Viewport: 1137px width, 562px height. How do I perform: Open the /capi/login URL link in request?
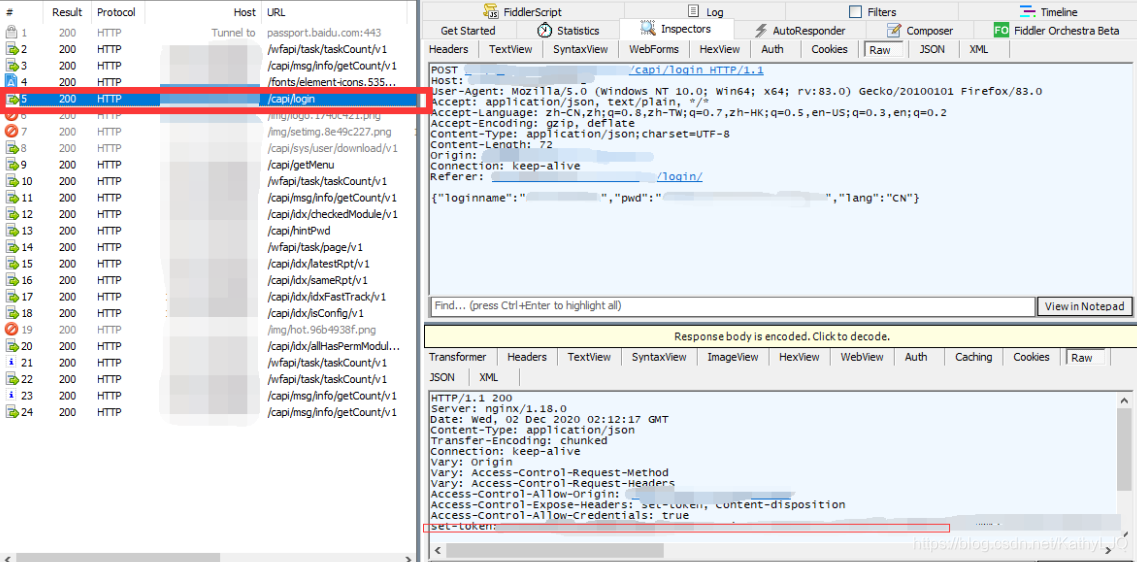[x=696, y=70]
